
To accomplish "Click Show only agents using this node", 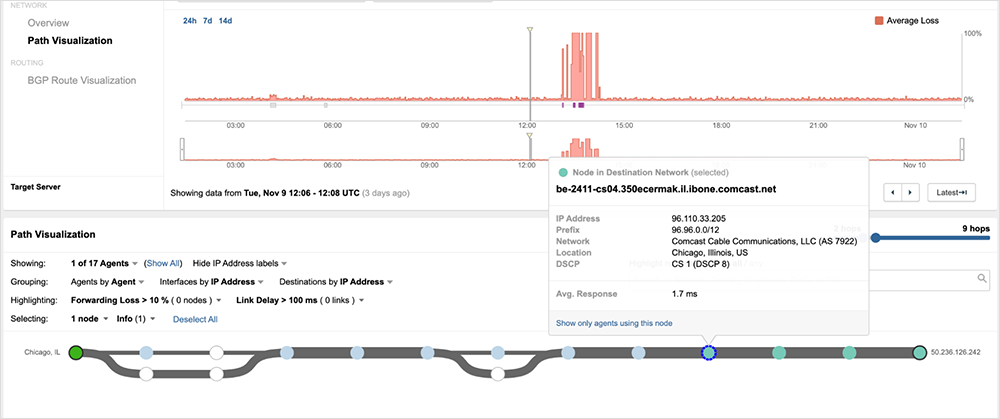I will click(614, 323).
